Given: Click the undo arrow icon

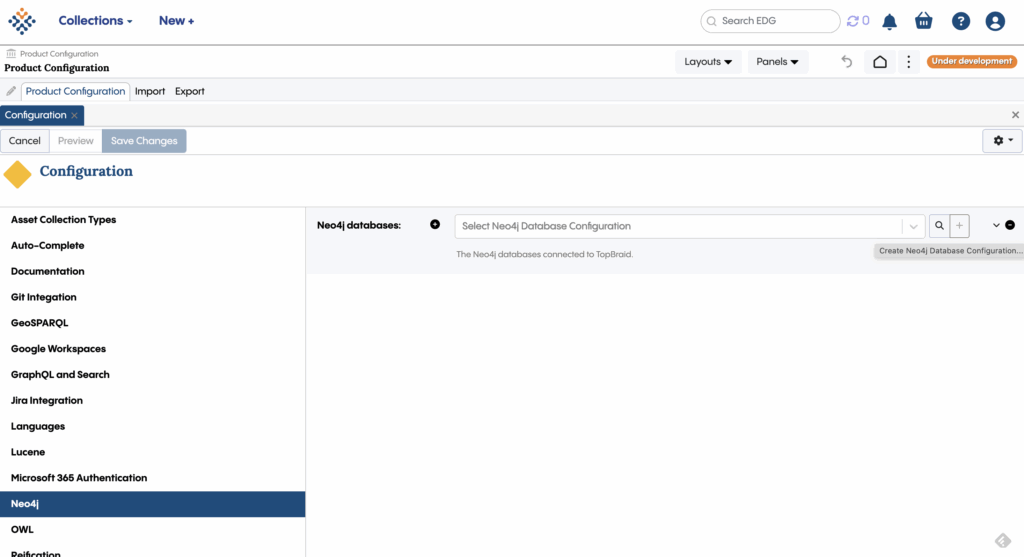Looking at the screenshot, I should (x=846, y=62).
